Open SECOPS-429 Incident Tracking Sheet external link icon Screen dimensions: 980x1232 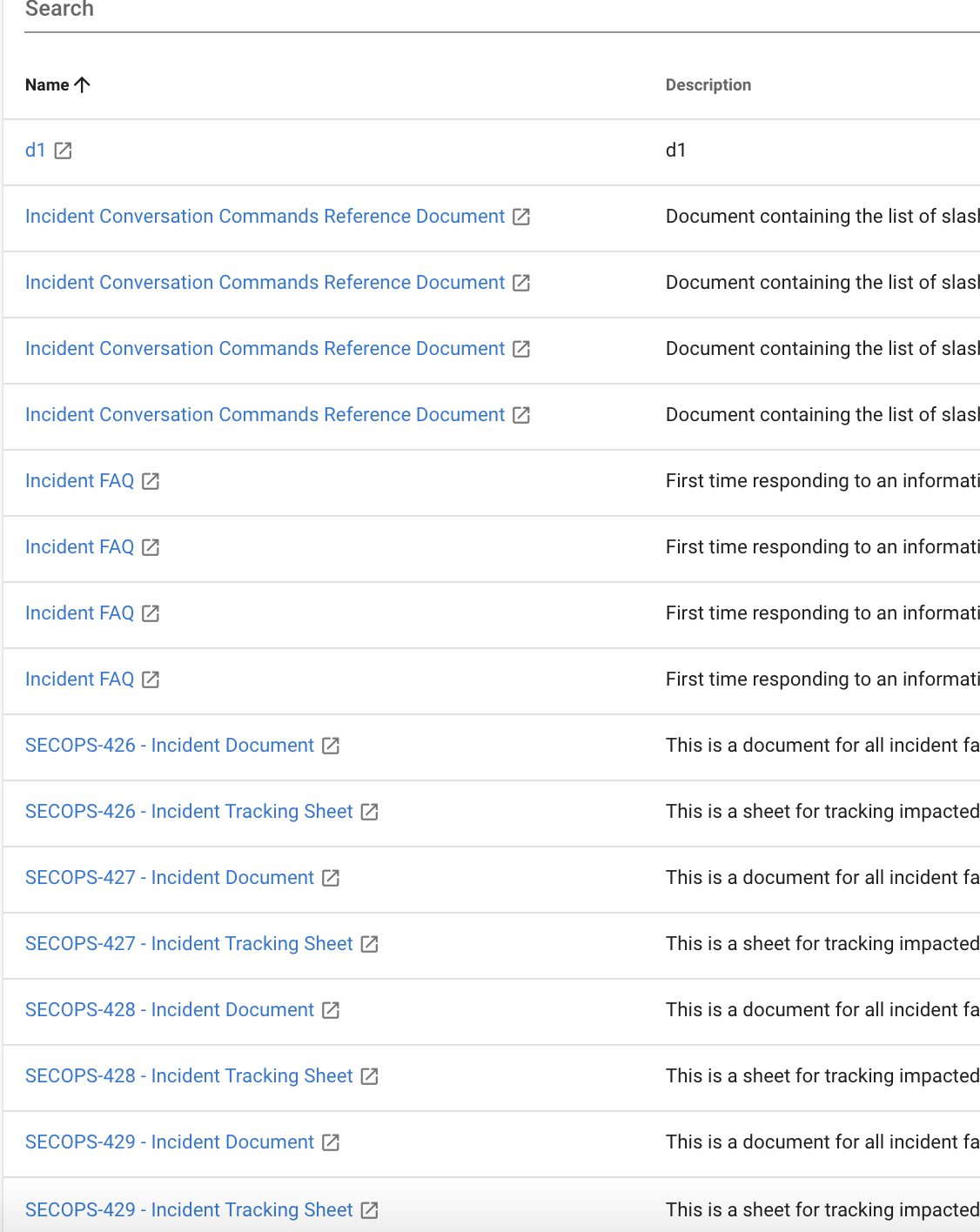tap(370, 1210)
